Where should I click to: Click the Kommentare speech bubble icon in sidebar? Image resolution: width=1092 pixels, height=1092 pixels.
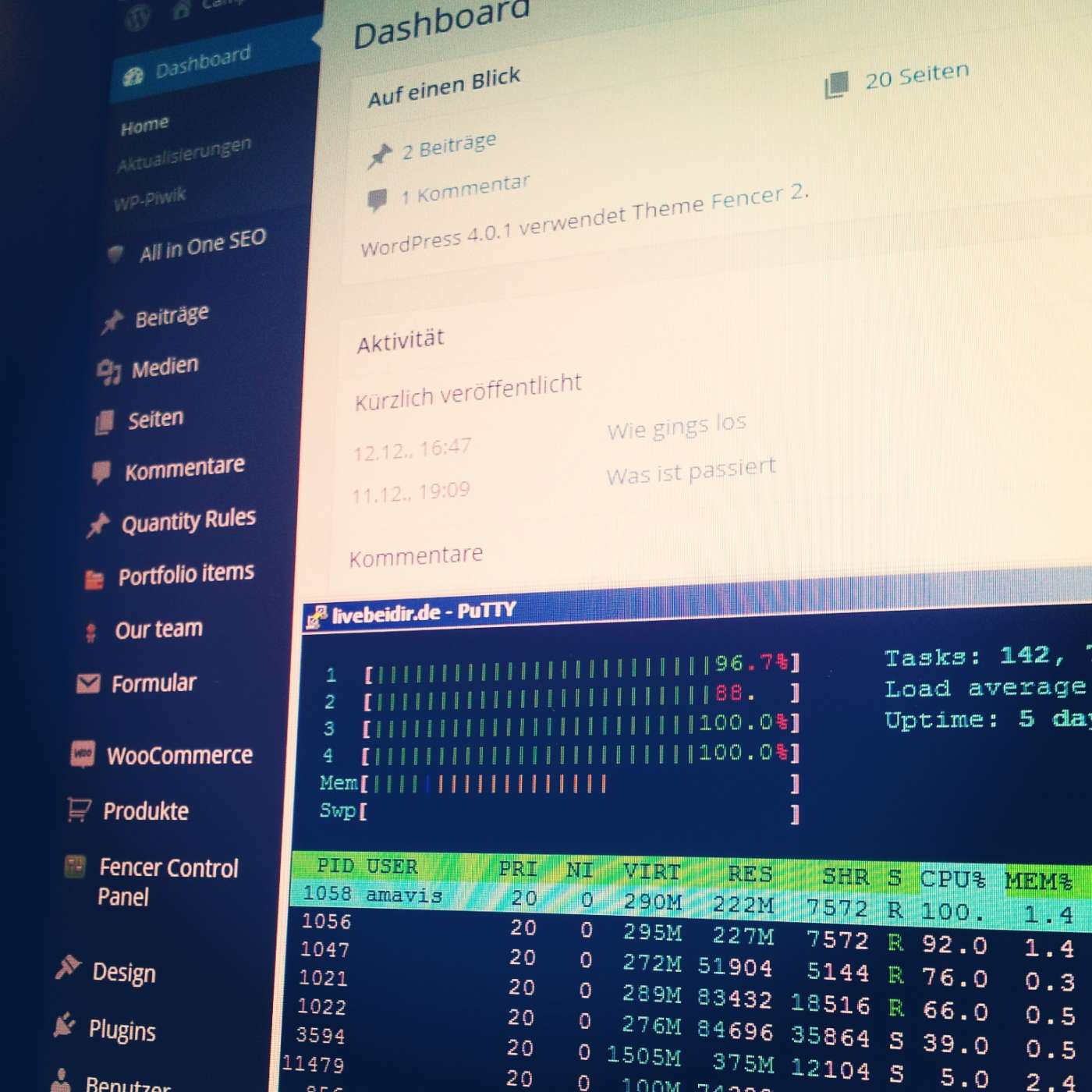click(101, 472)
